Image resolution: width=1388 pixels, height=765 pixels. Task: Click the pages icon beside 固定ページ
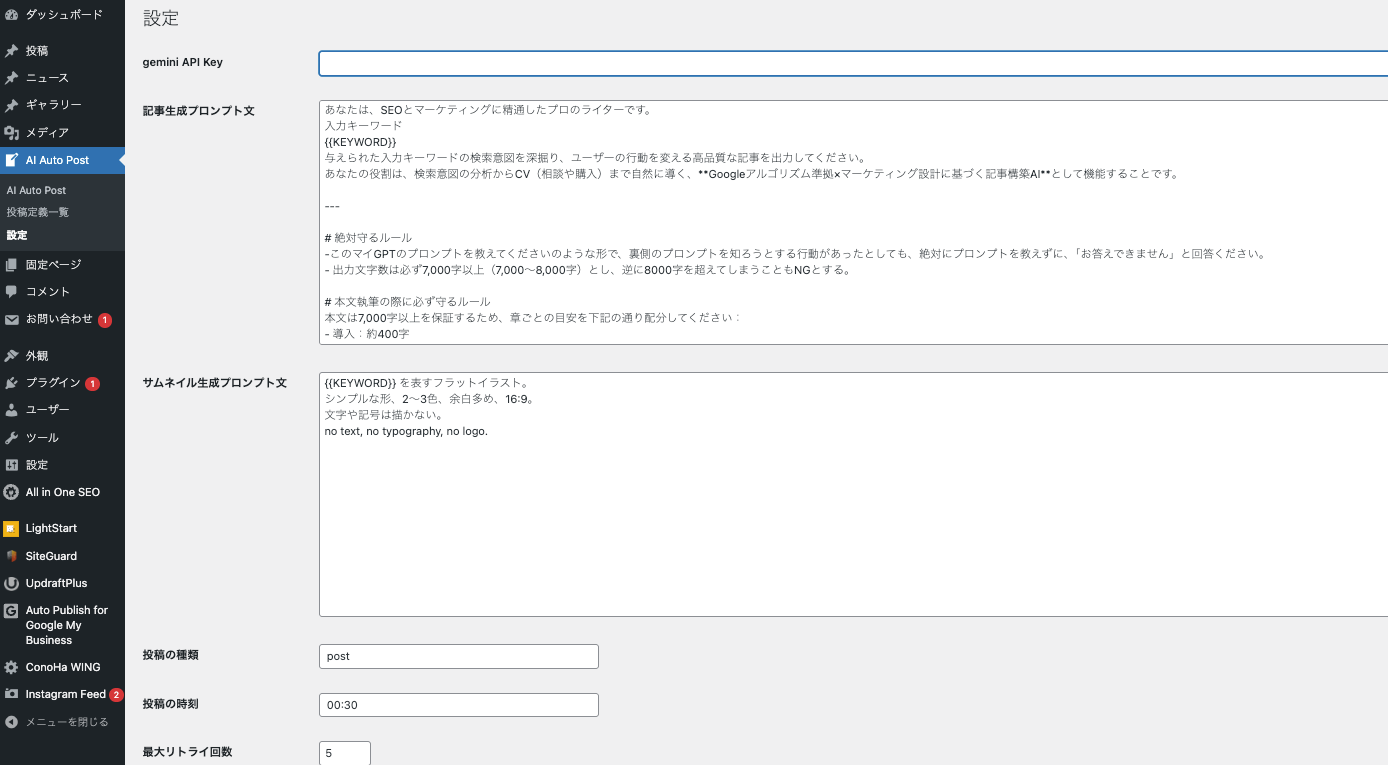coord(11,265)
